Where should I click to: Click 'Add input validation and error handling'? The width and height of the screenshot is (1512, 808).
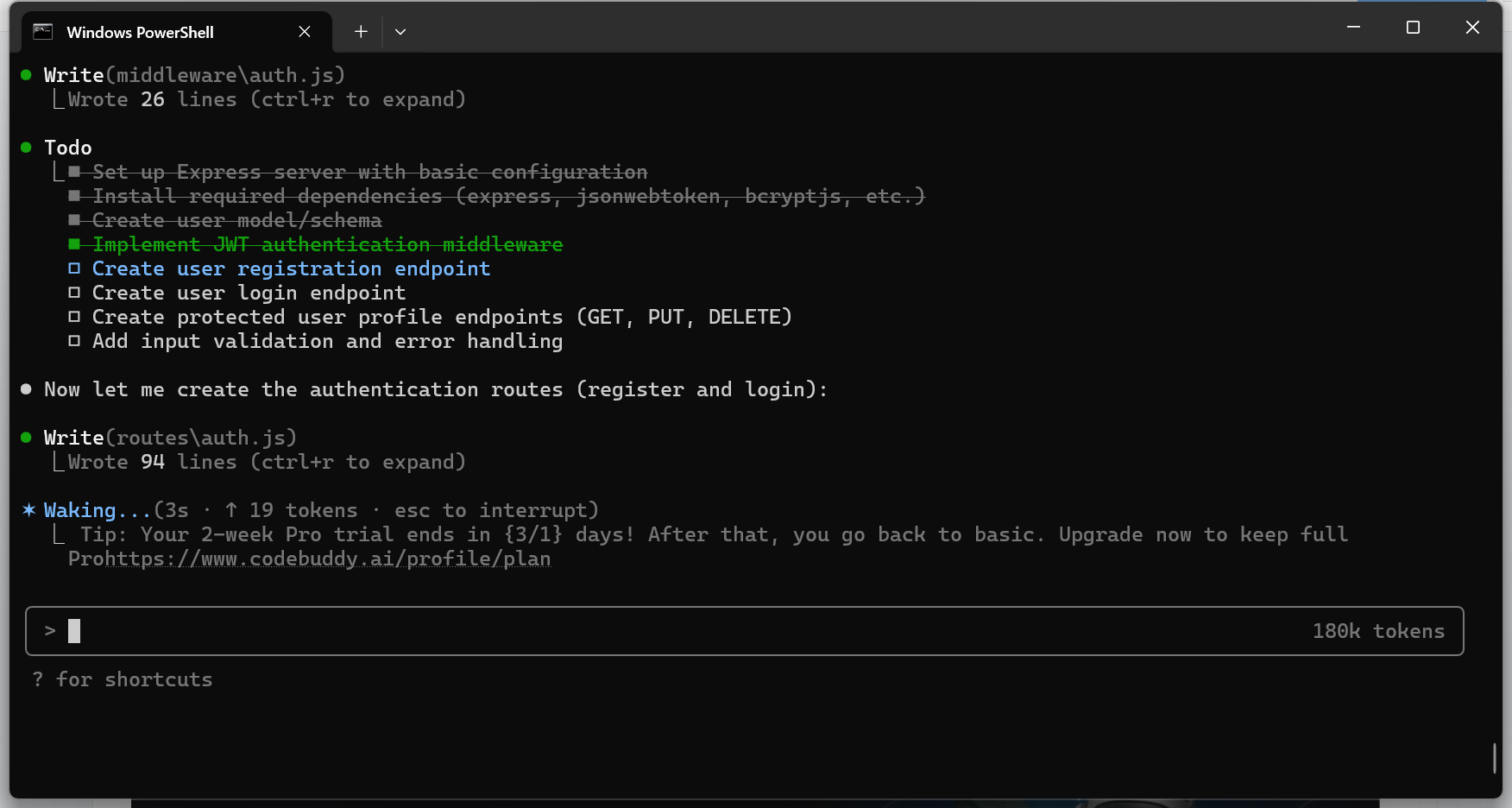pos(327,341)
